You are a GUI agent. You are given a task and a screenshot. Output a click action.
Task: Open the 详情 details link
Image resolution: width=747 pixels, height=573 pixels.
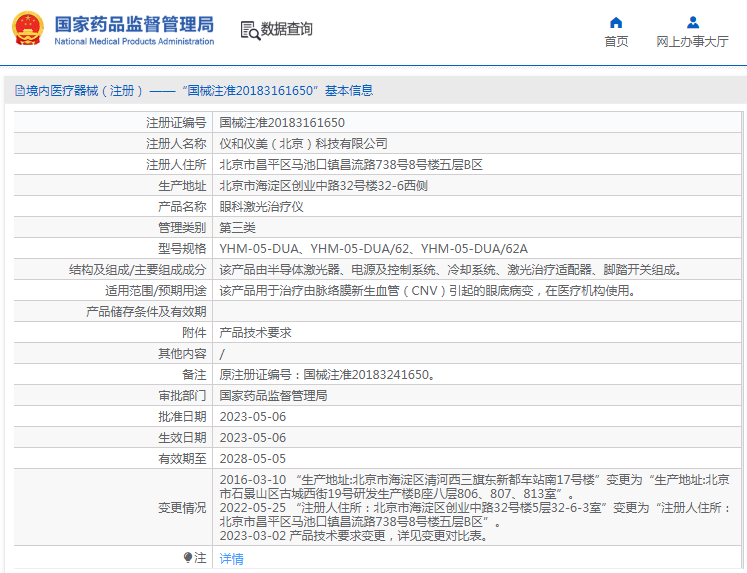231,559
